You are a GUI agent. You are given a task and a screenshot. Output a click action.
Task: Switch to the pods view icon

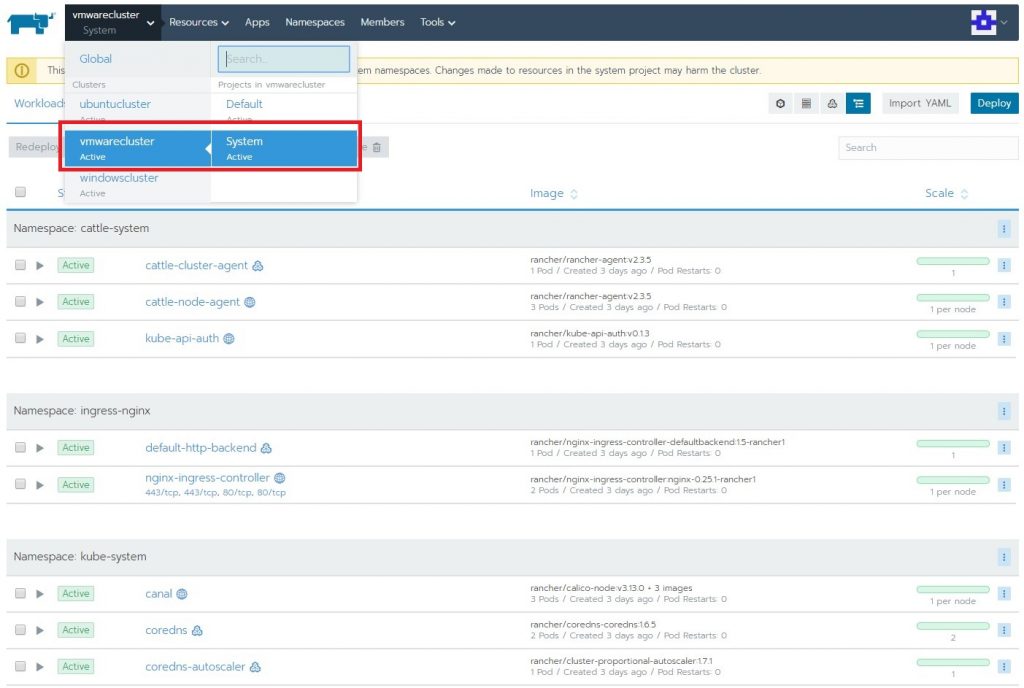coord(780,103)
